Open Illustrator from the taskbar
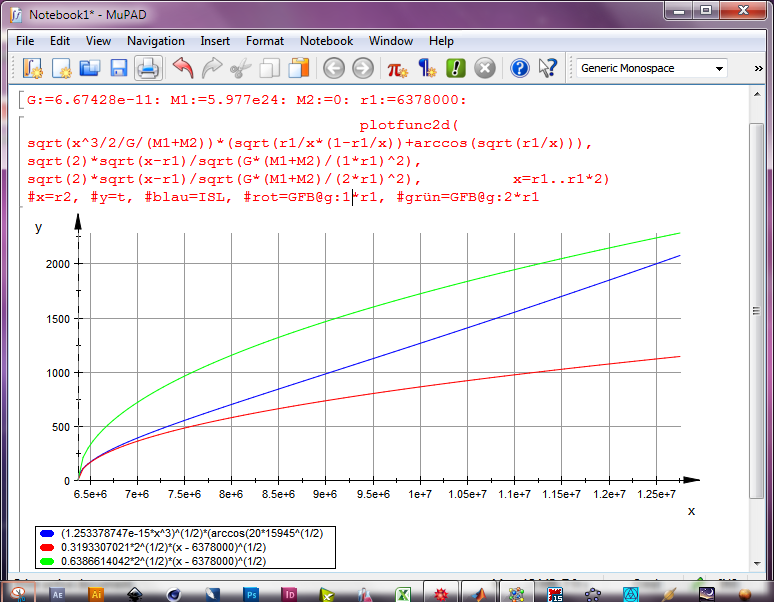 point(96,594)
